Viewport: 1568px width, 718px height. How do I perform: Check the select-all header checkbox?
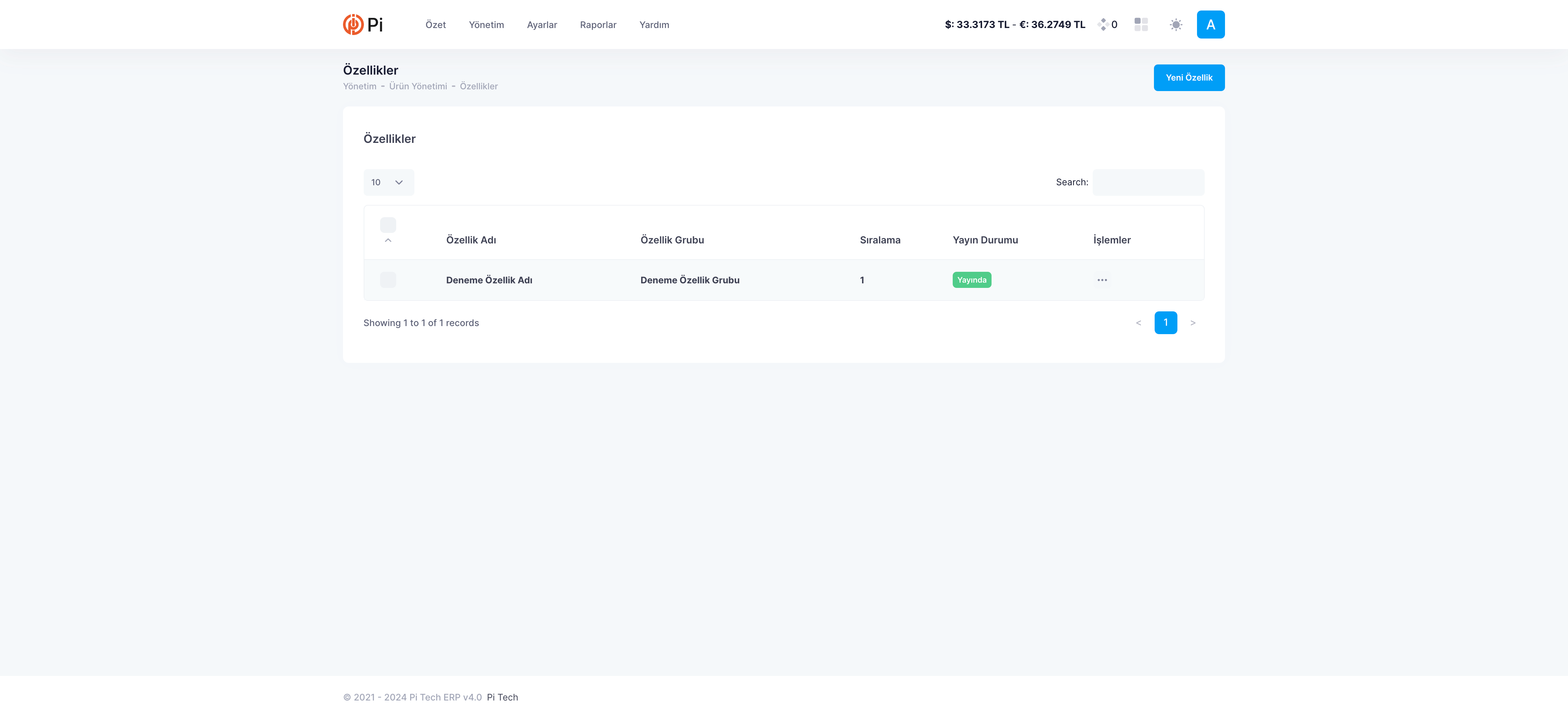coord(388,225)
